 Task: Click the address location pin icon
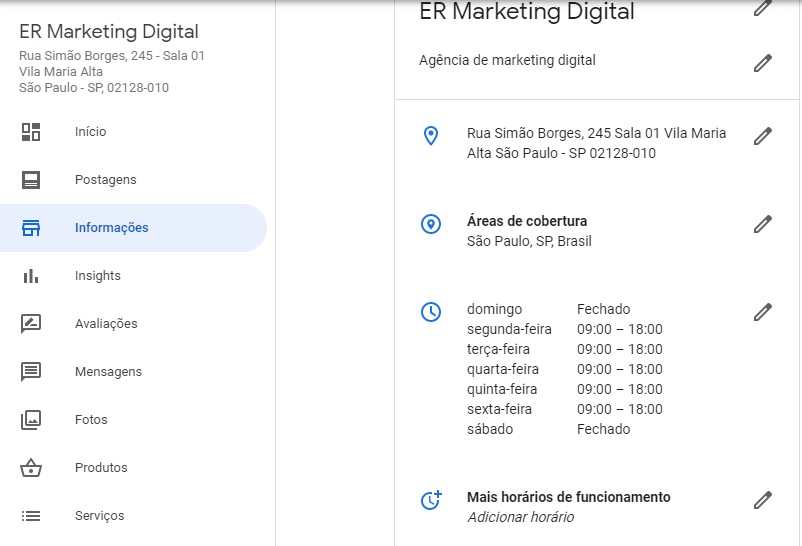pos(431,136)
